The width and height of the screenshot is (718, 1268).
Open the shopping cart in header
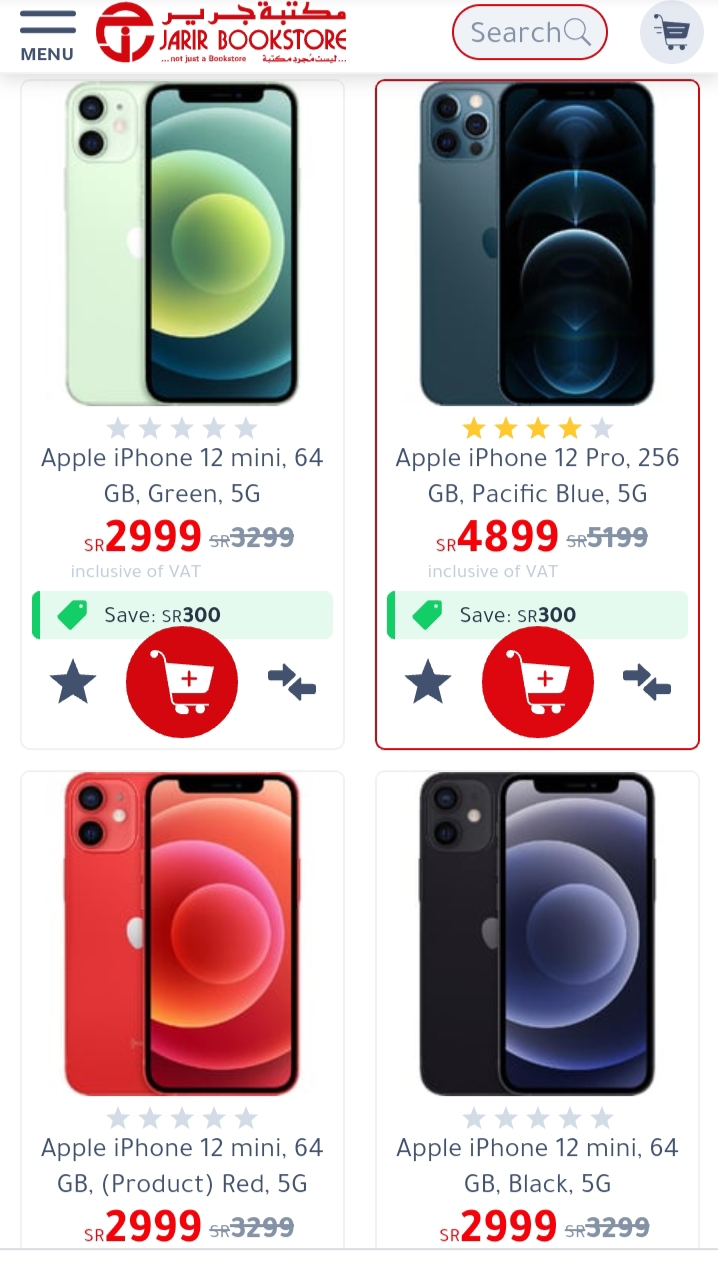pos(672,33)
